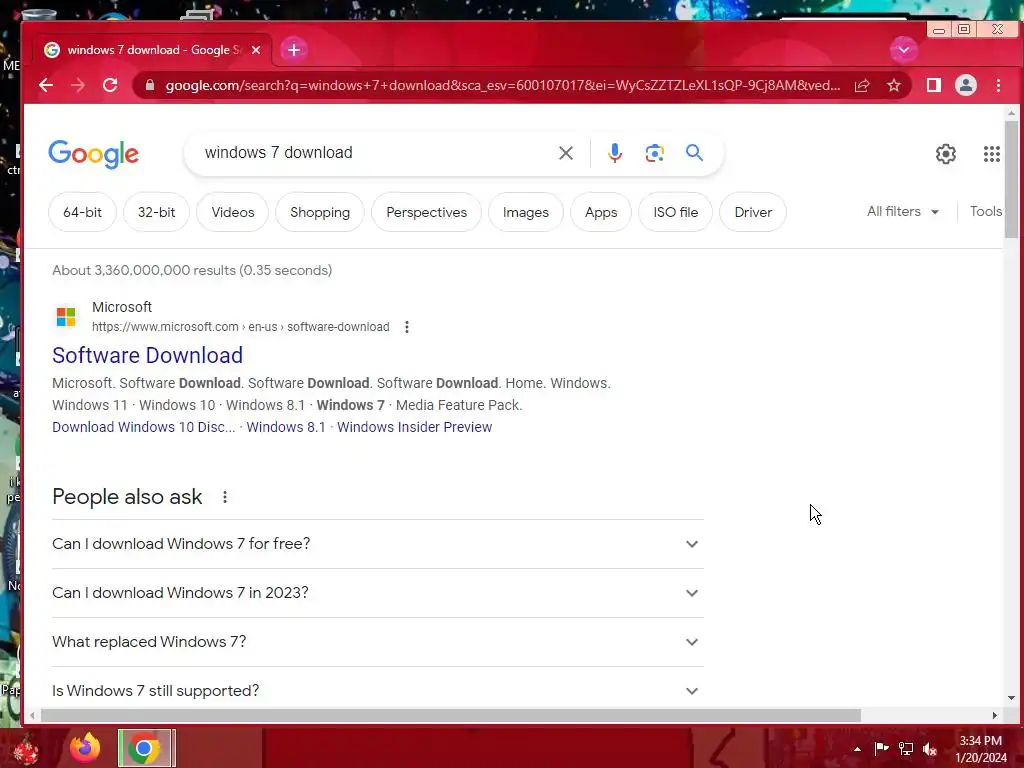Click the share page icon in address bar

click(x=862, y=85)
